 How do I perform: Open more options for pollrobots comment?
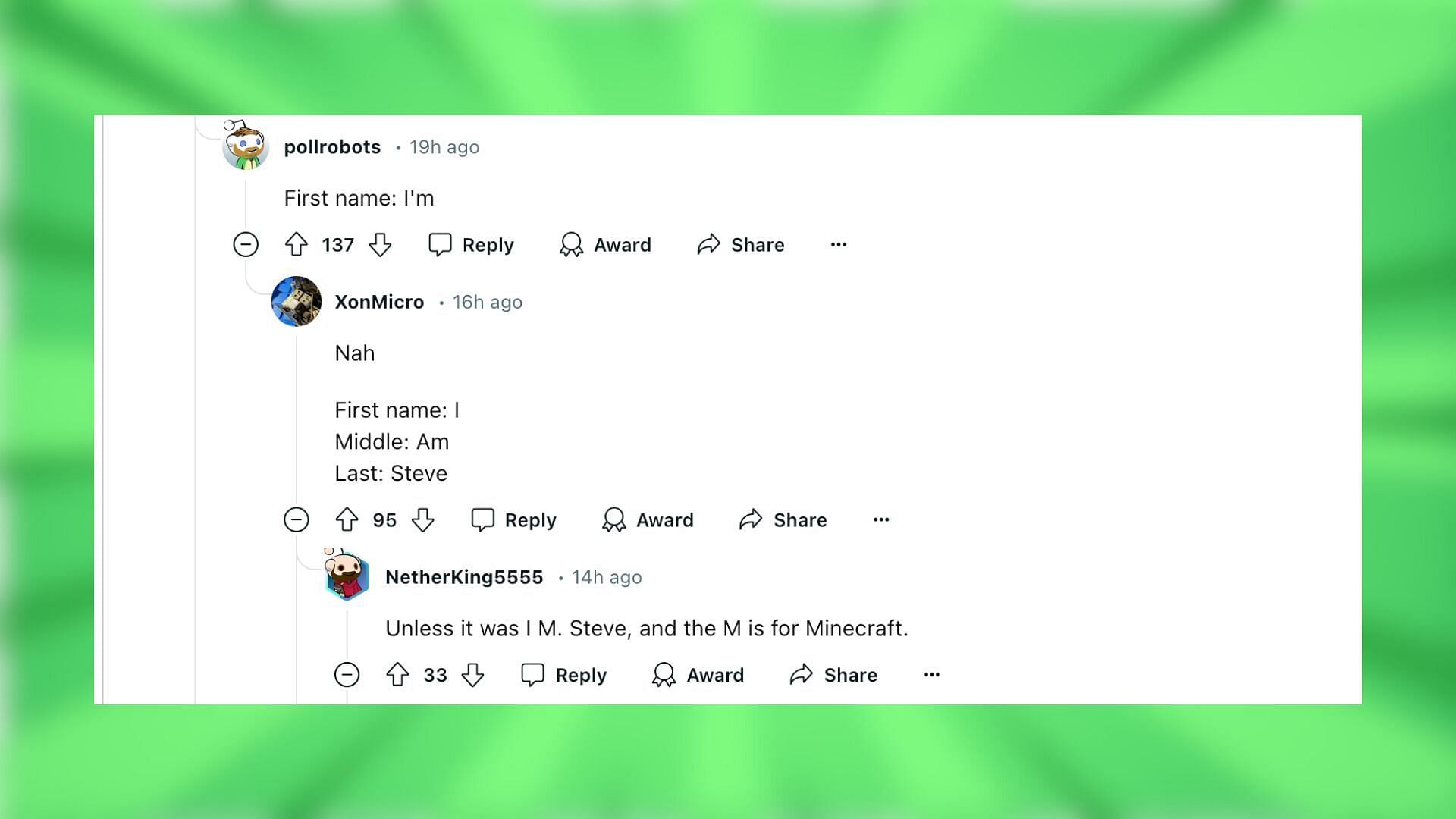tap(838, 243)
